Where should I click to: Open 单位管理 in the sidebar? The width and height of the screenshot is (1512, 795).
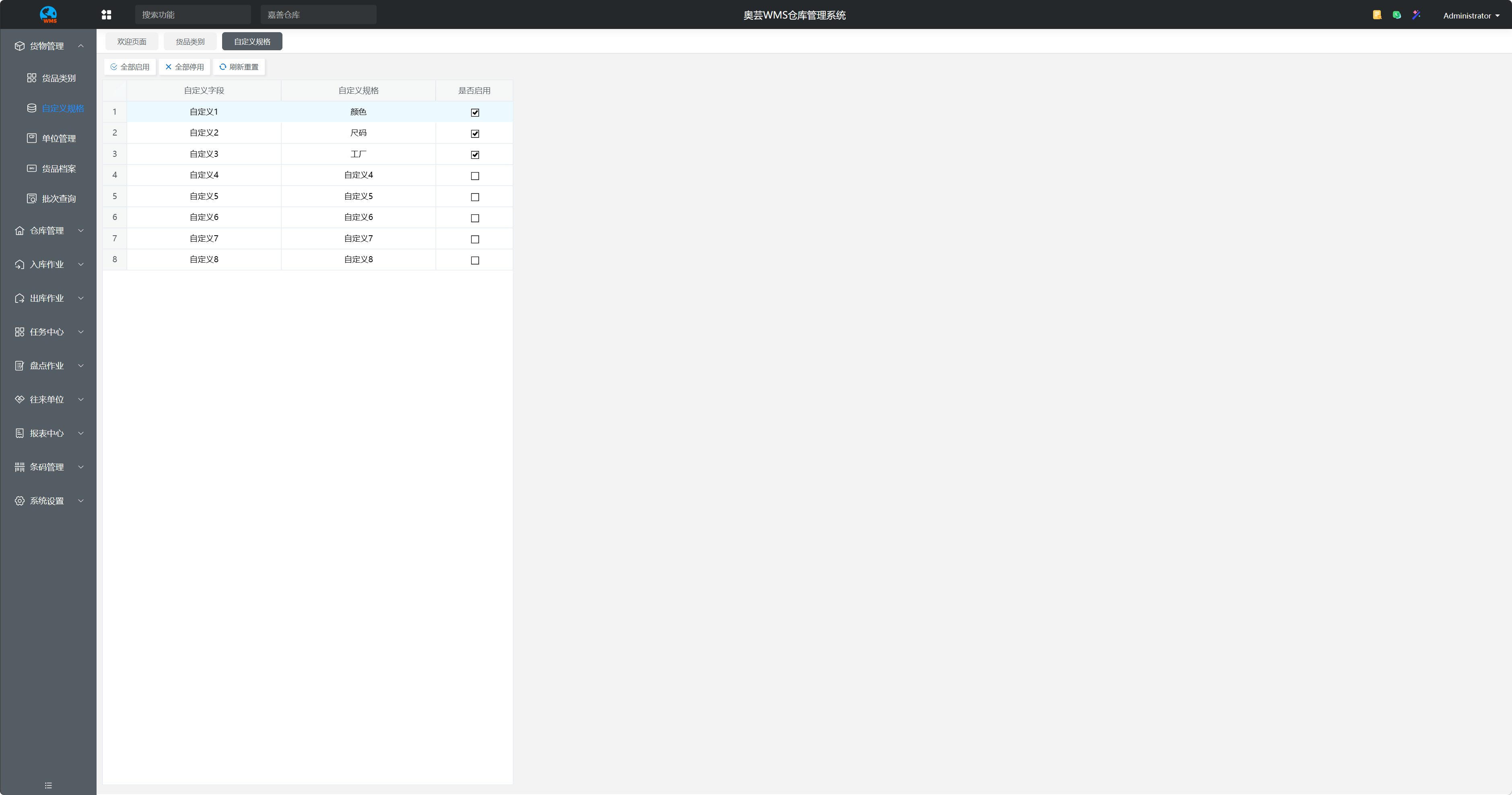(x=58, y=138)
